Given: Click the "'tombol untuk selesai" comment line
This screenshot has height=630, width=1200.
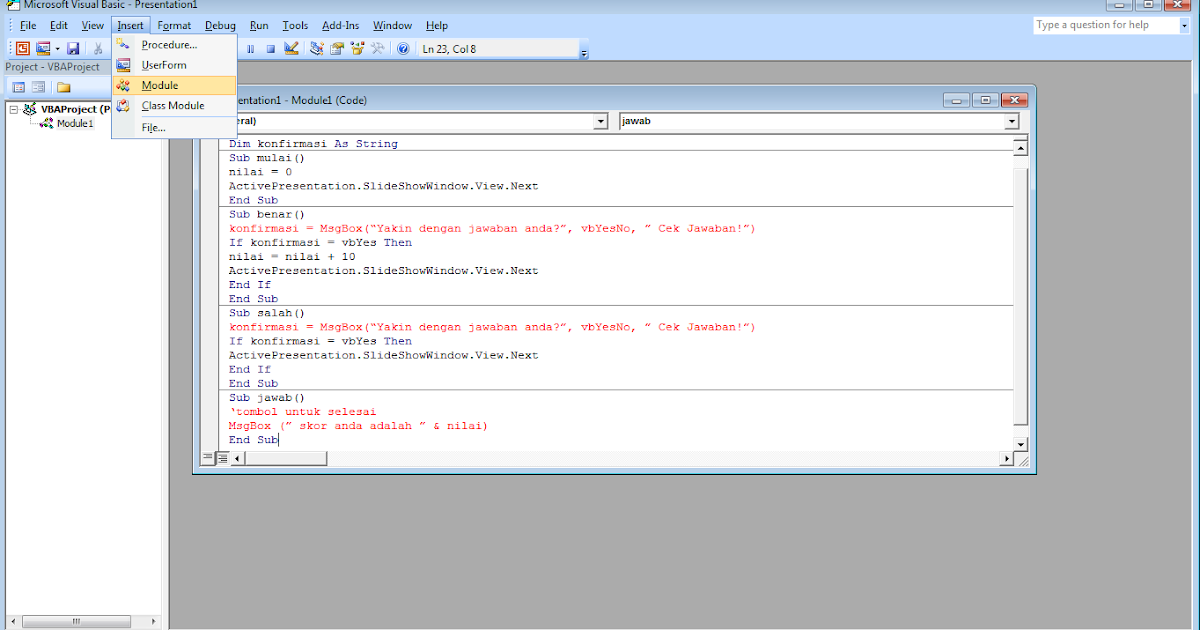Looking at the screenshot, I should (302, 412).
